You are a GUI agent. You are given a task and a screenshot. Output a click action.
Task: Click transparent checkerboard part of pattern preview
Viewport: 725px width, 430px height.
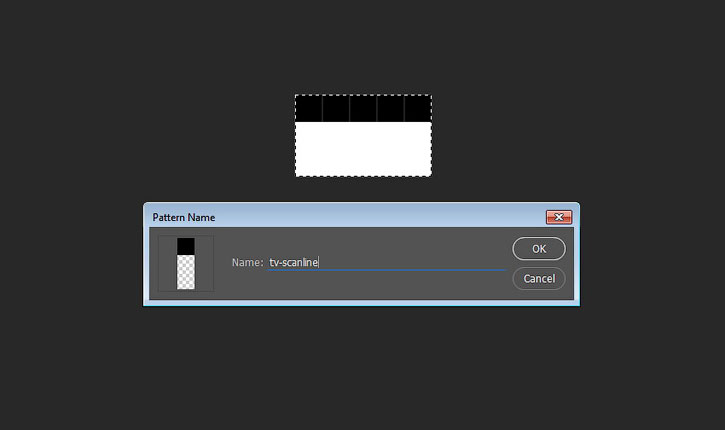tap(186, 272)
